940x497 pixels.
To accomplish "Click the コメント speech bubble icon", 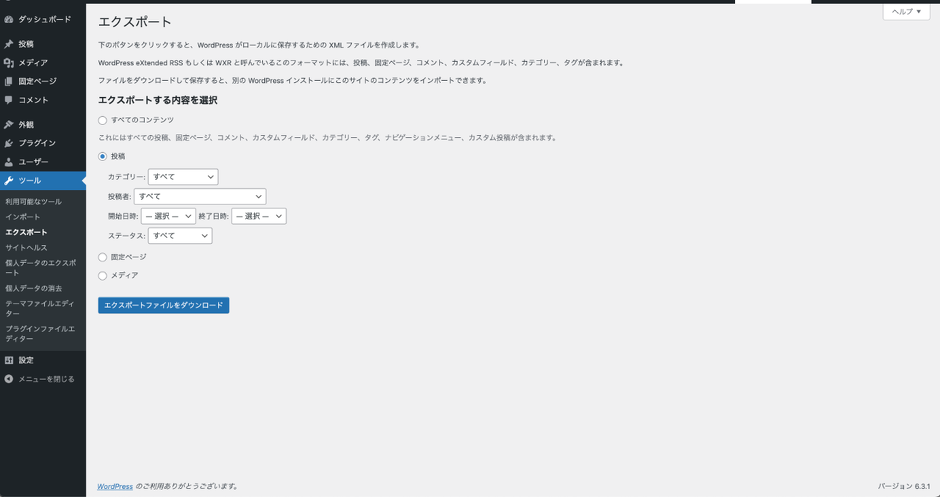I will click(x=8, y=100).
